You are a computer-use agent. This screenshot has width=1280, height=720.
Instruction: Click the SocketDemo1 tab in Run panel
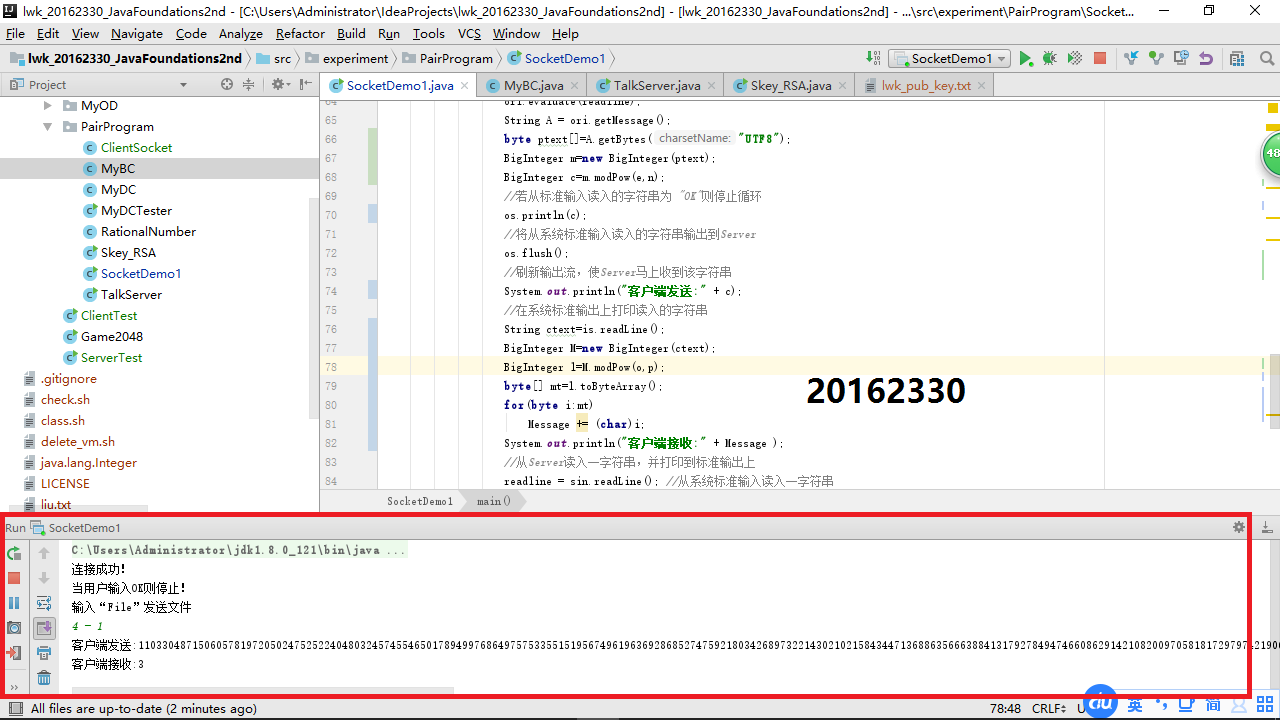click(x=76, y=527)
